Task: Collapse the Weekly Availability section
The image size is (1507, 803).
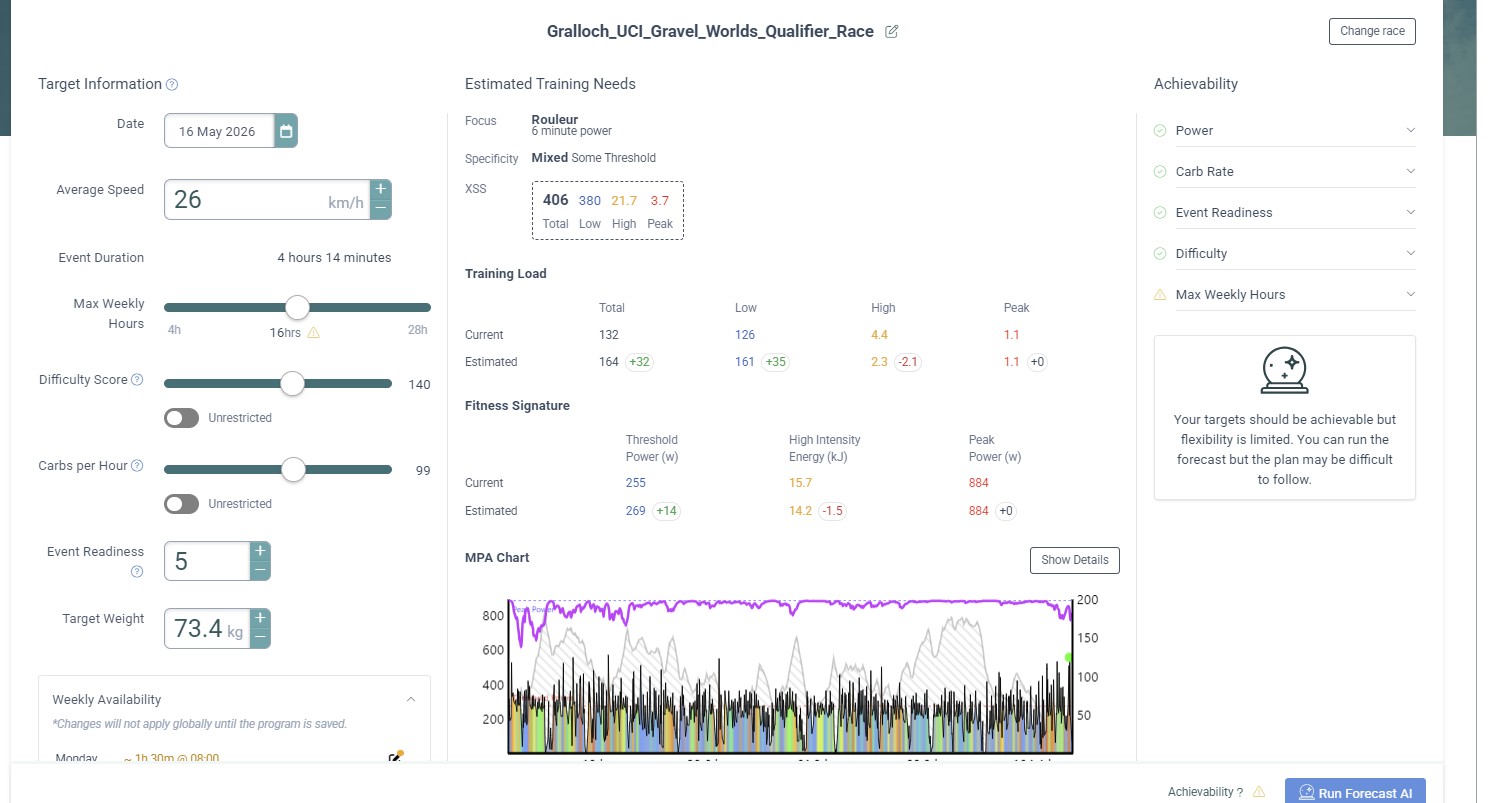Action: click(x=410, y=700)
